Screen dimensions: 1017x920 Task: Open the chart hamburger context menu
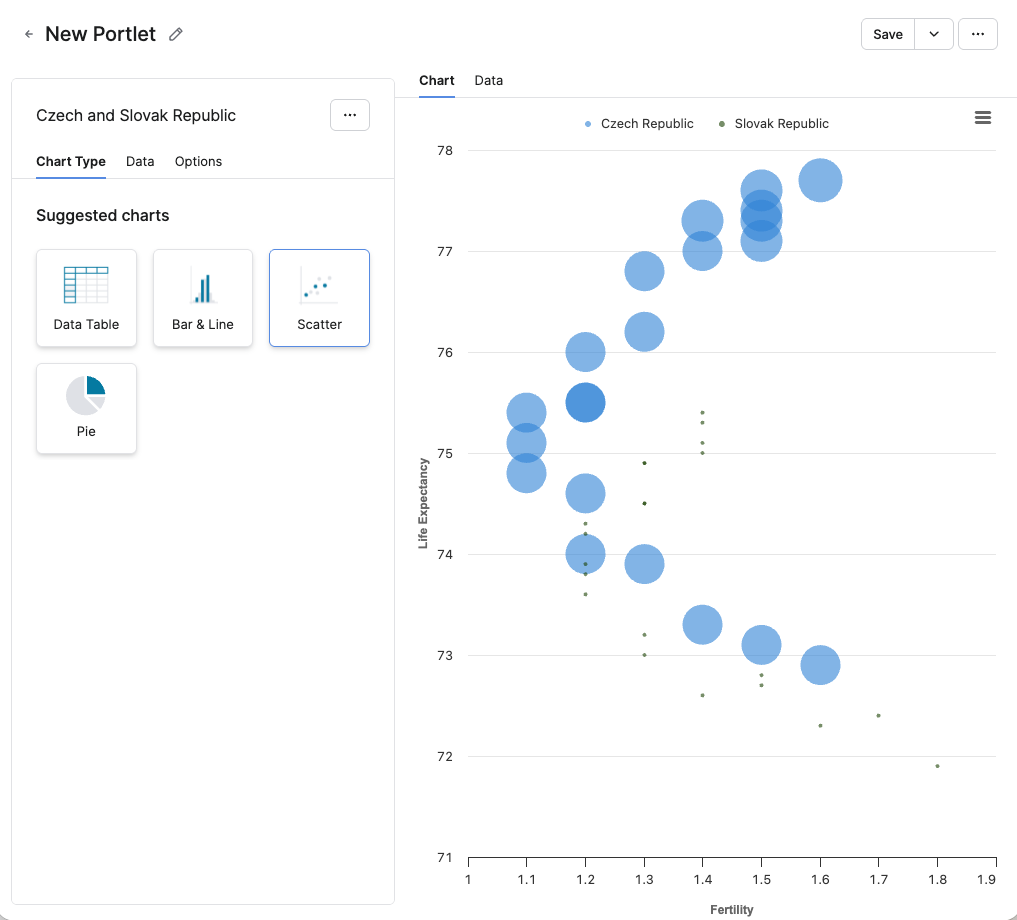click(982, 118)
